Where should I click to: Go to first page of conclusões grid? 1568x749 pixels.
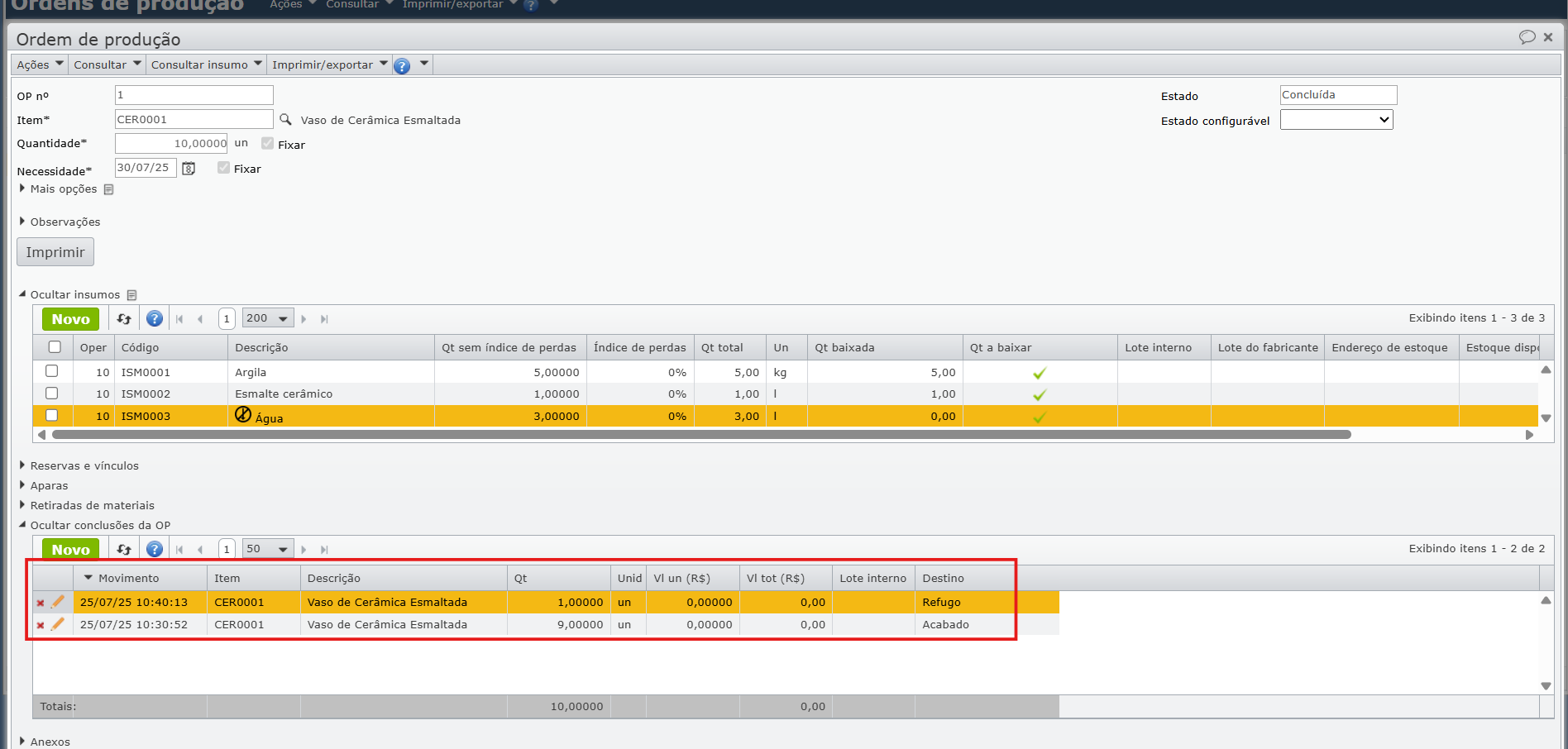179,550
